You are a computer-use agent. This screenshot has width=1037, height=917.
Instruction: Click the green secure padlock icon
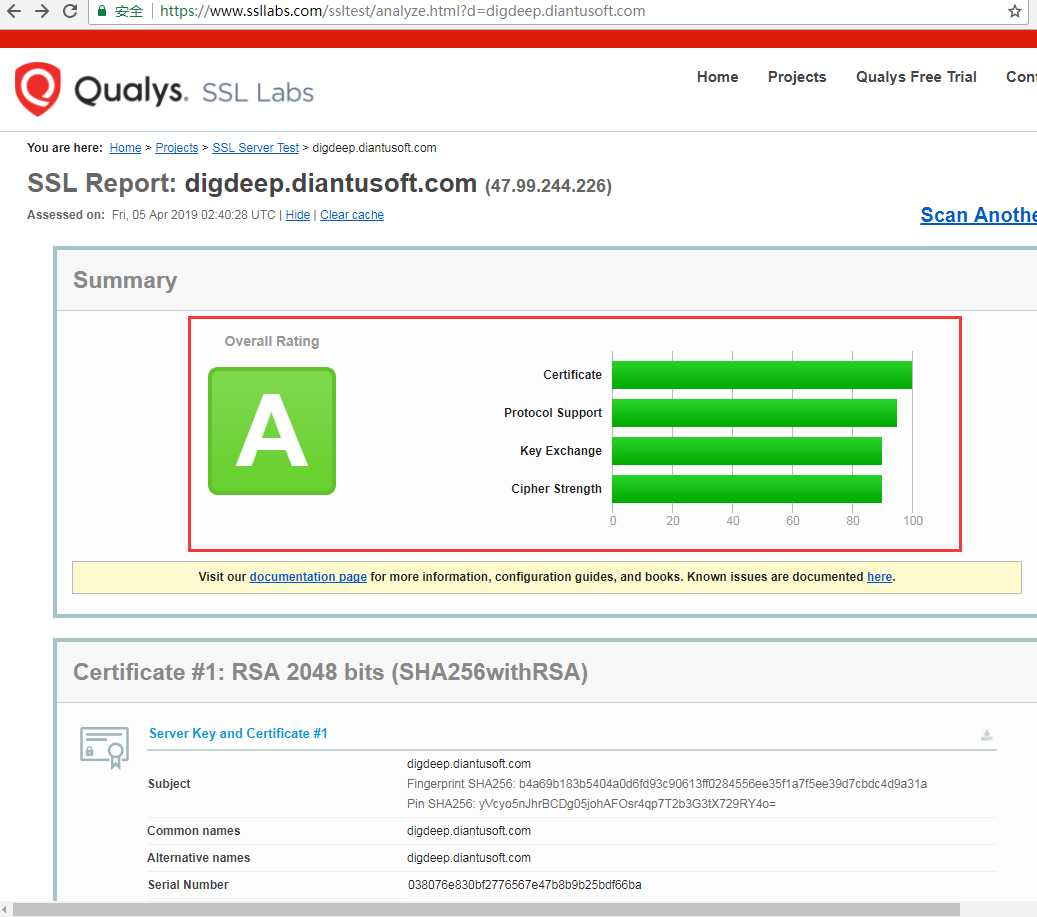coord(102,11)
